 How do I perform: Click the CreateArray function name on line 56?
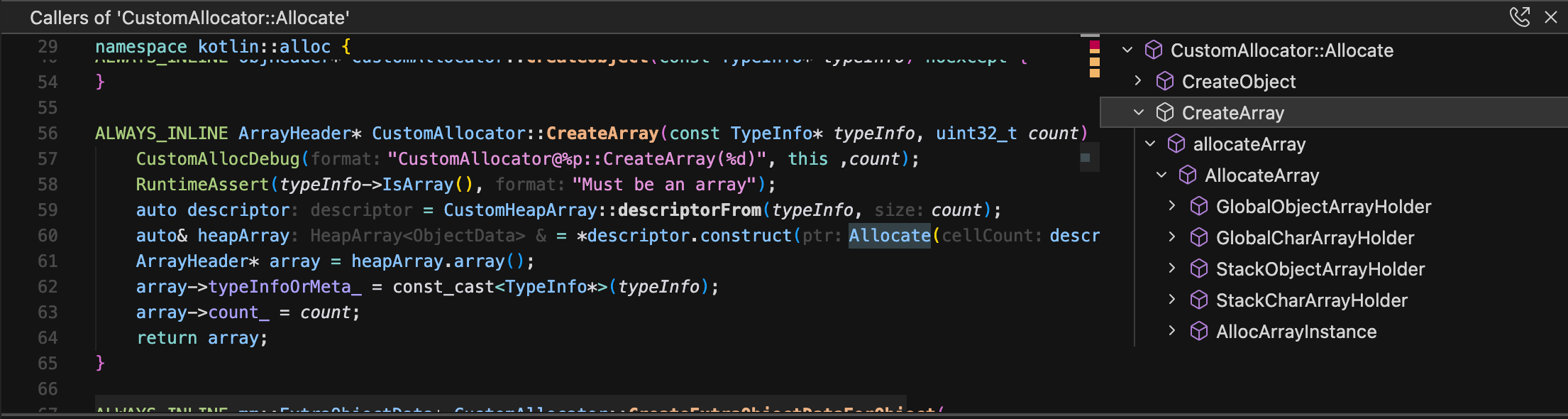click(x=602, y=133)
